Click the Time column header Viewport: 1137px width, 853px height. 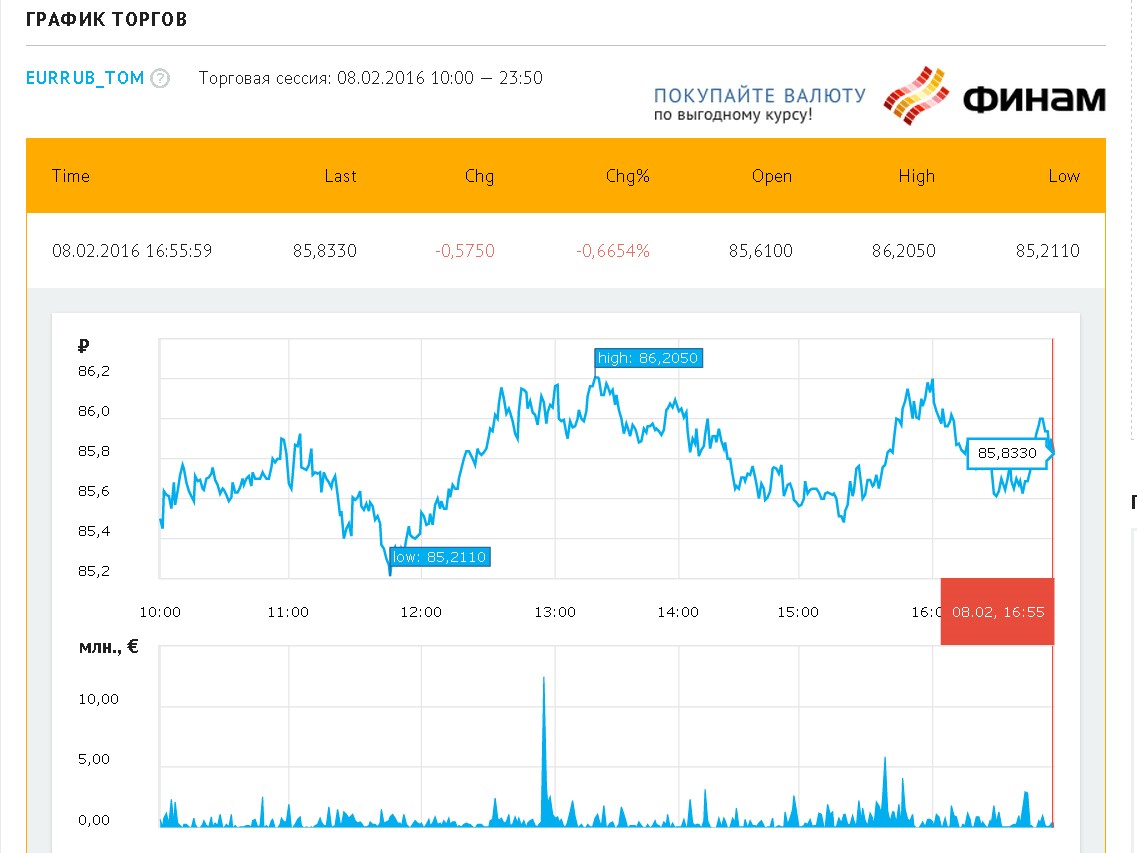[x=71, y=176]
